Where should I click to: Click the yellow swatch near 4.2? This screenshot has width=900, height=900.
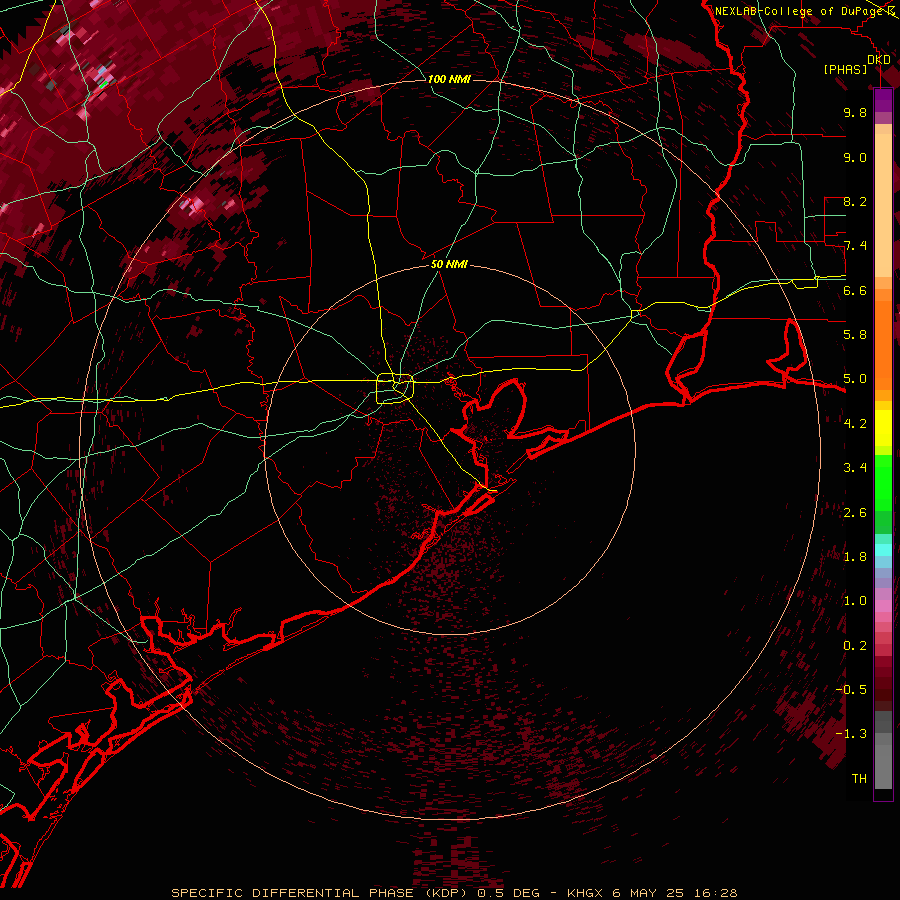(883, 428)
